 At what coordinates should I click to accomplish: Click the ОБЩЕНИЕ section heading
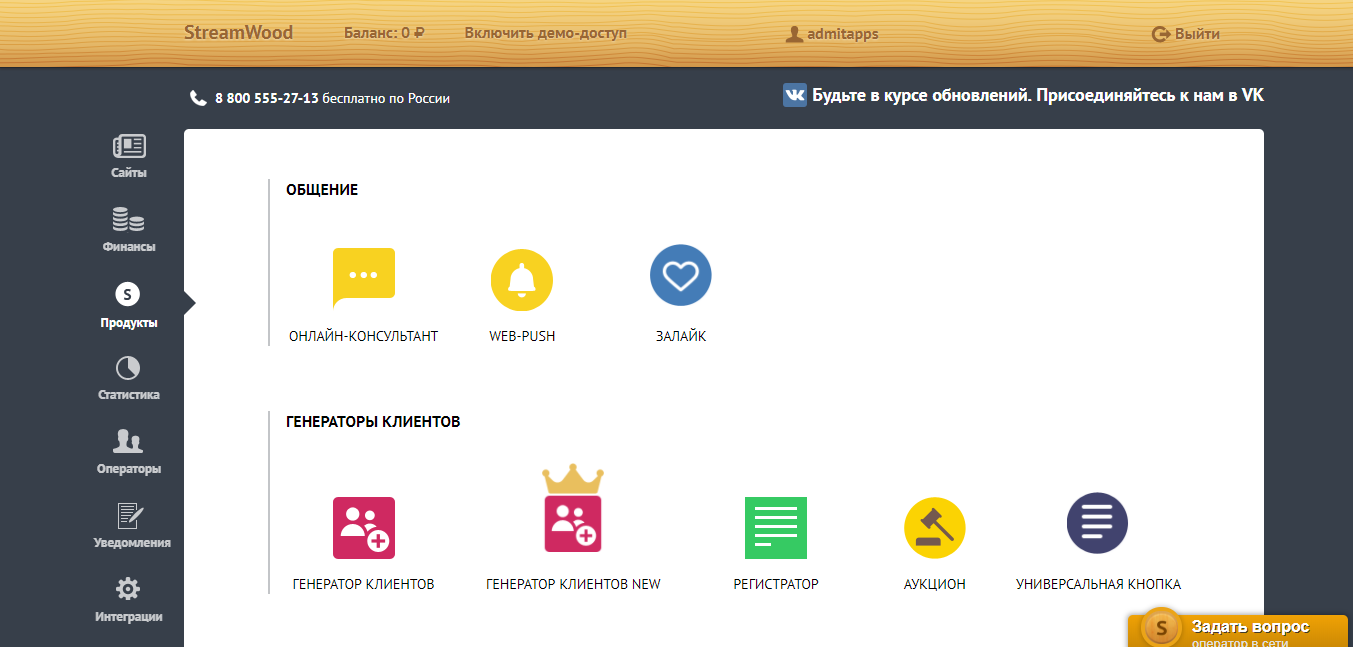[322, 190]
